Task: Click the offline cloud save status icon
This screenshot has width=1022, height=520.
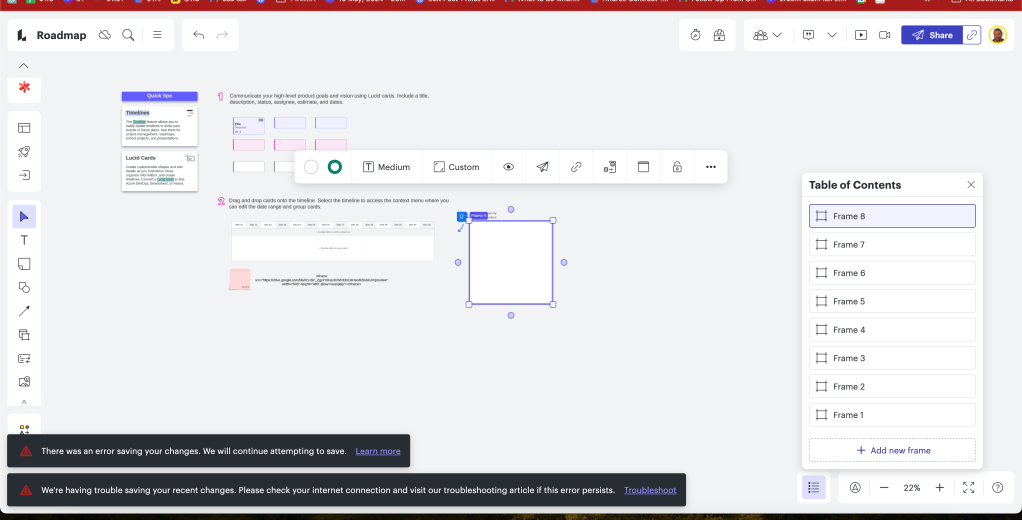Action: point(104,35)
